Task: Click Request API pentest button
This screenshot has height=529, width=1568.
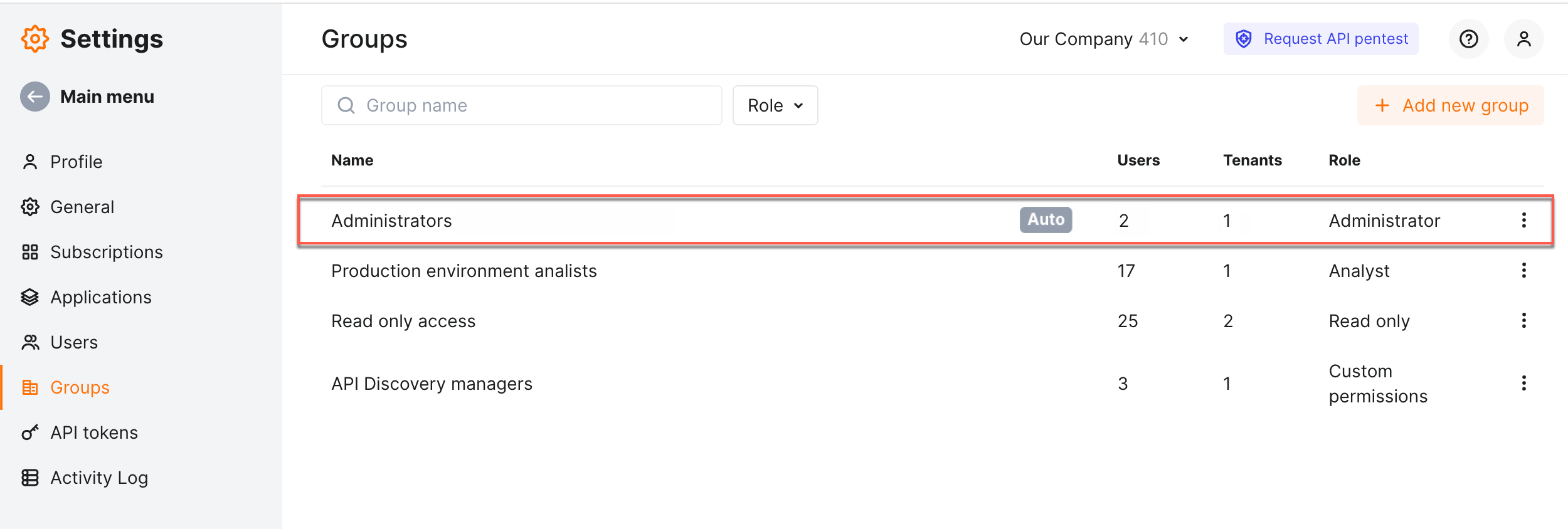Action: click(x=1321, y=39)
